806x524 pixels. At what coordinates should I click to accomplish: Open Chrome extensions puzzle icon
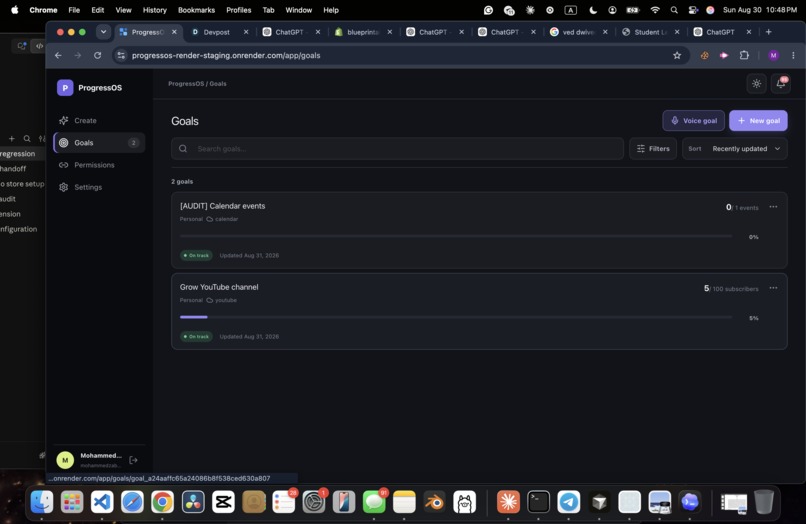(744, 55)
